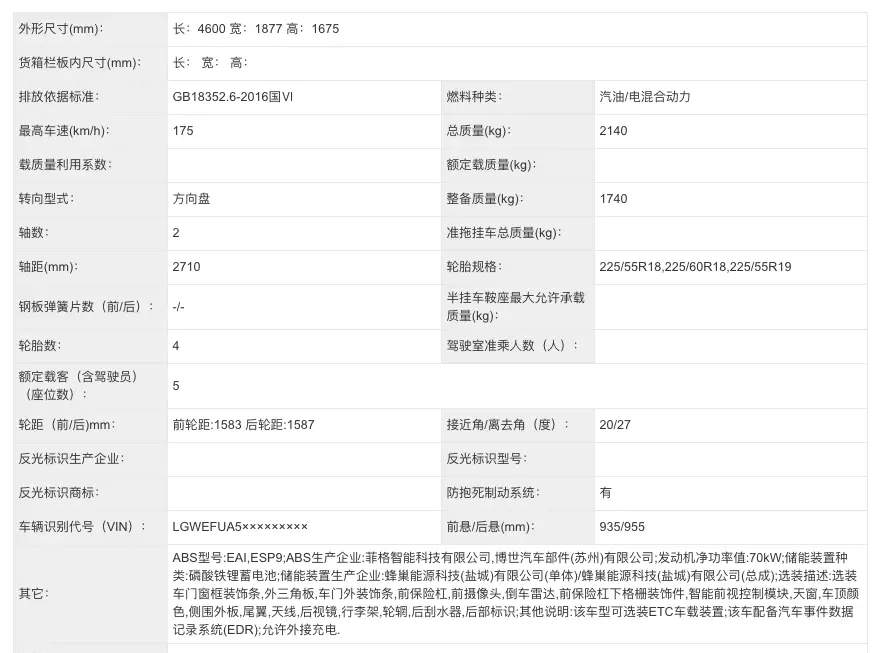Screen dimensions: 884x653
Task: Click the 最高车速(km/h) label
Action: (x=64, y=131)
